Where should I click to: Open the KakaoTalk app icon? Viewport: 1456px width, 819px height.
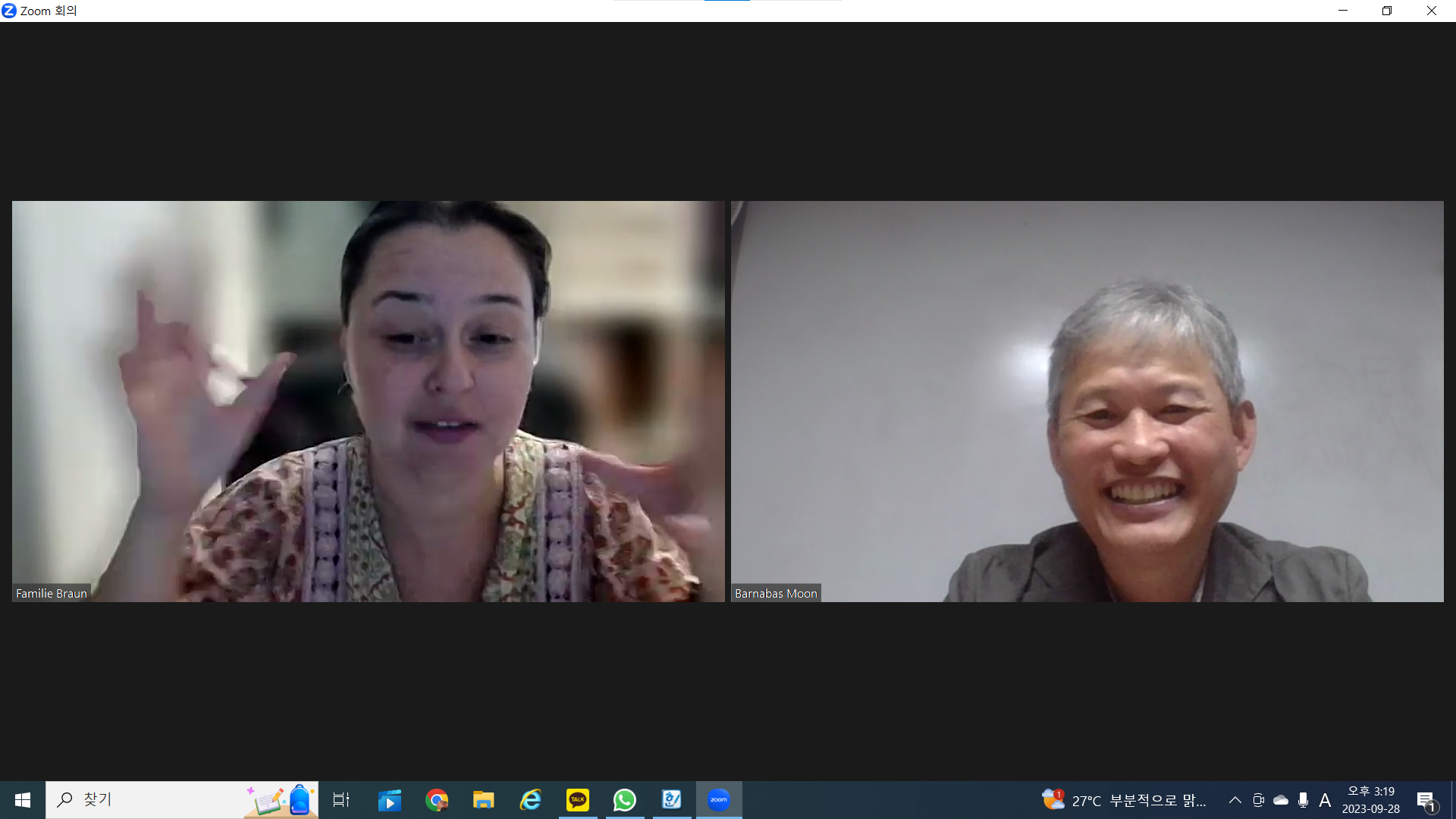[577, 800]
